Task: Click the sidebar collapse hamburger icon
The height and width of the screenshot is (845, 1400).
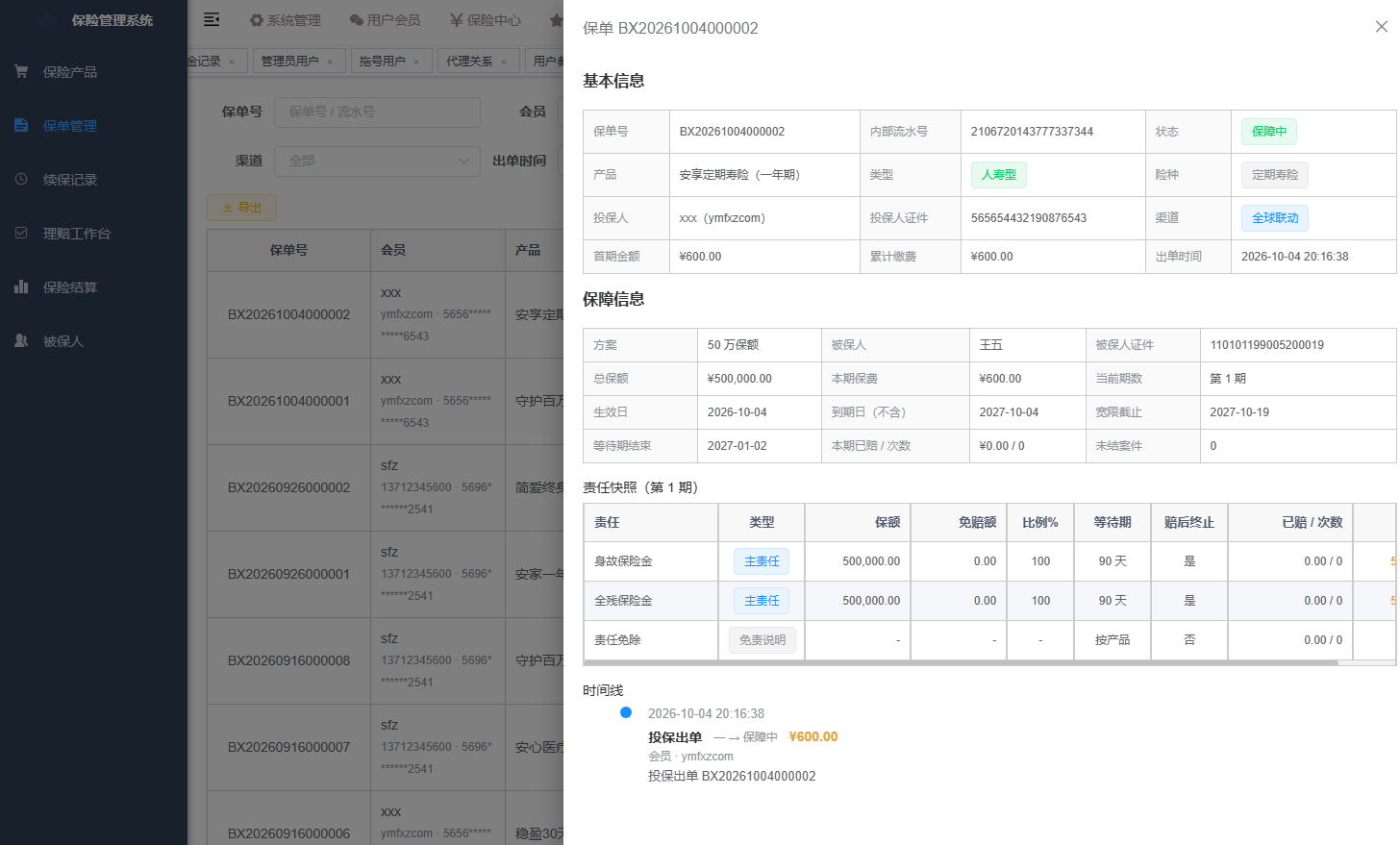Action: pyautogui.click(x=212, y=19)
